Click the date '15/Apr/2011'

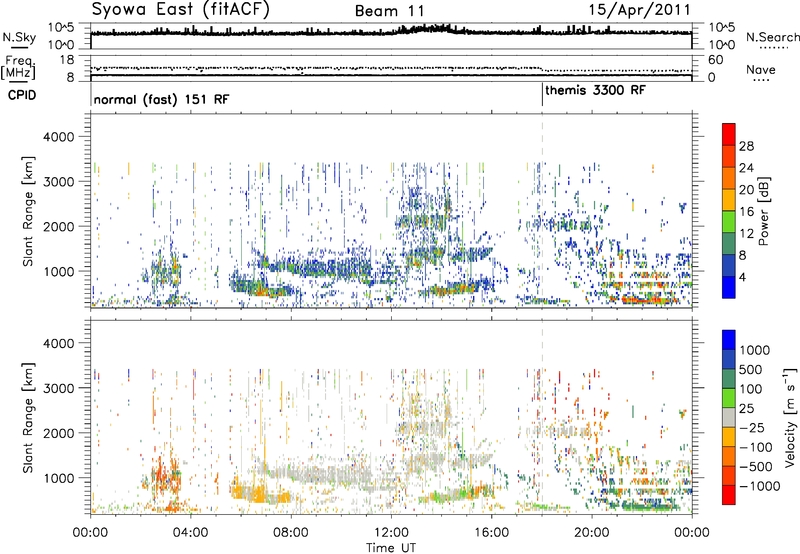(639, 10)
